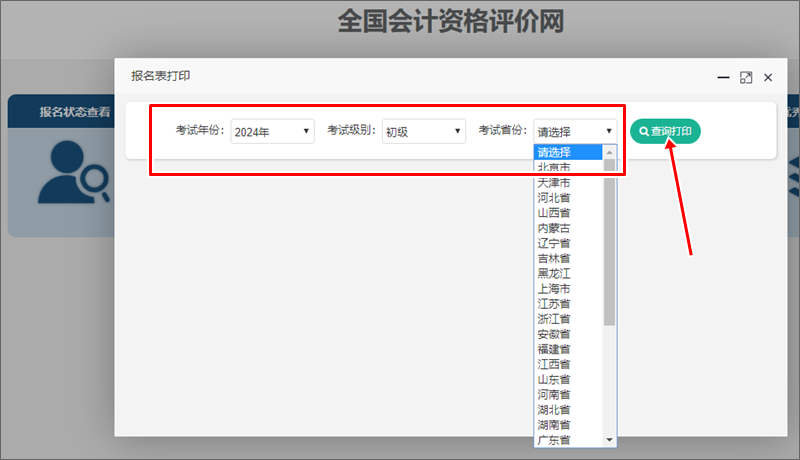Click the province list scroll-up arrow
Image resolution: width=800 pixels, height=460 pixels.
[609, 152]
